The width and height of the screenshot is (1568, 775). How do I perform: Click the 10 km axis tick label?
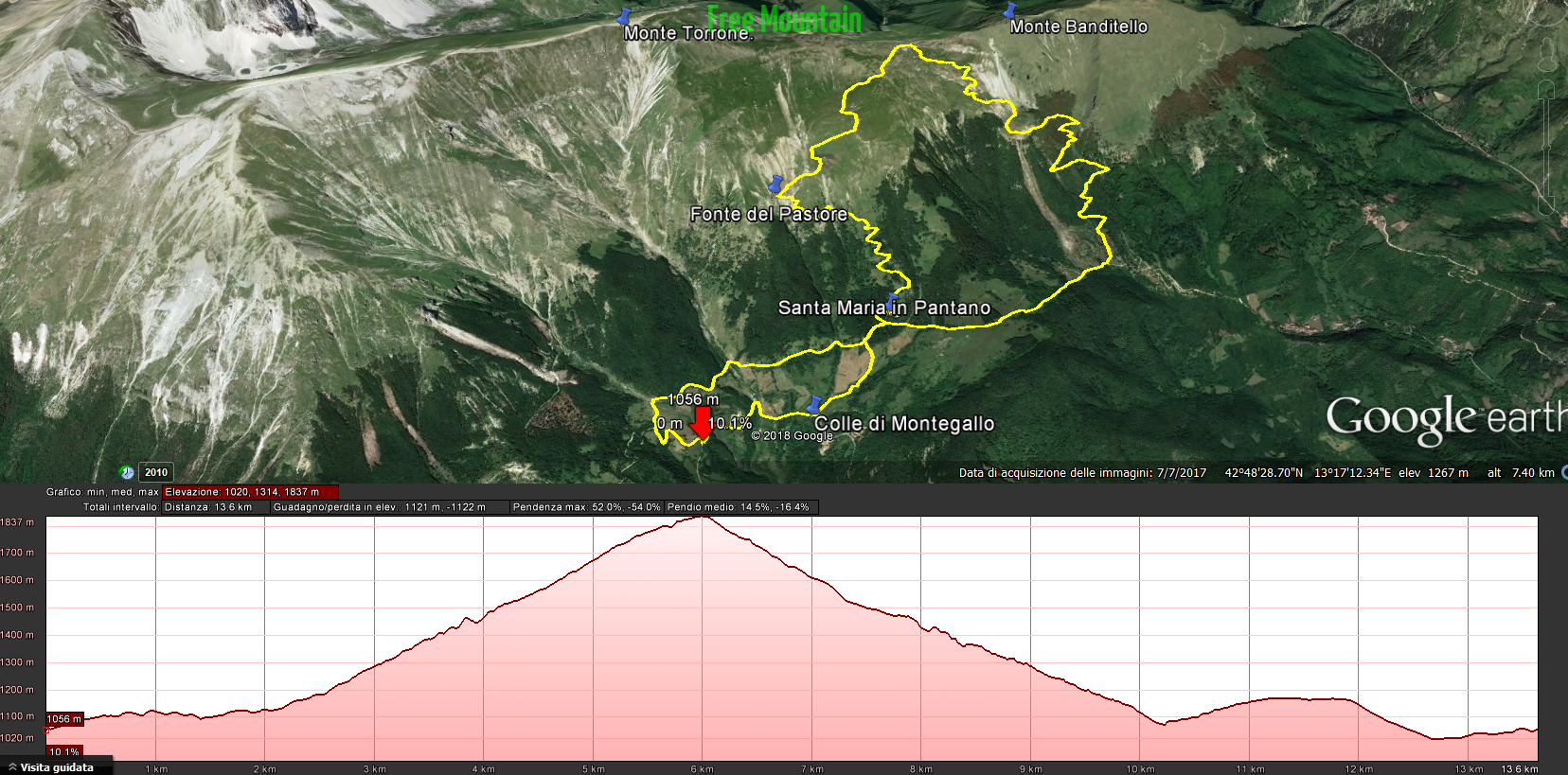tap(1140, 769)
